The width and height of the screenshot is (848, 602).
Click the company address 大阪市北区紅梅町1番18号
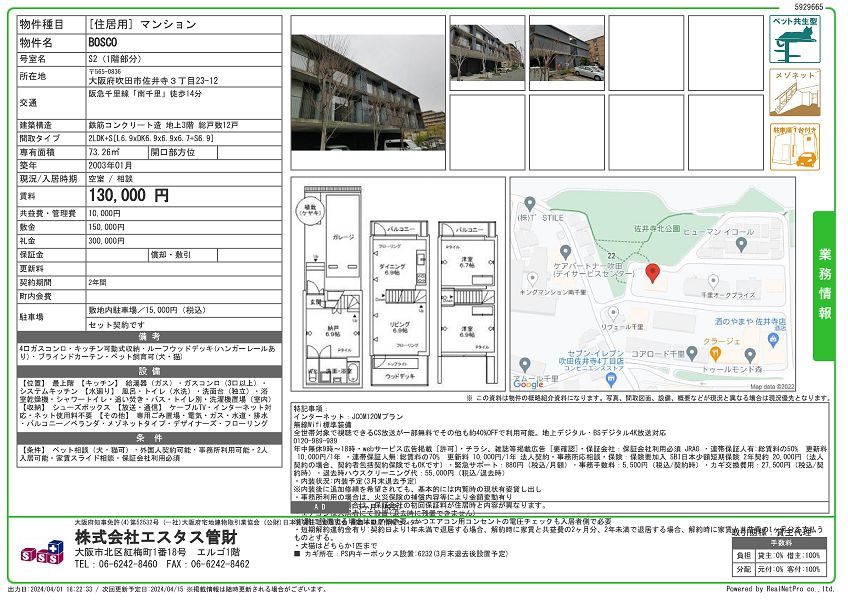[130, 552]
